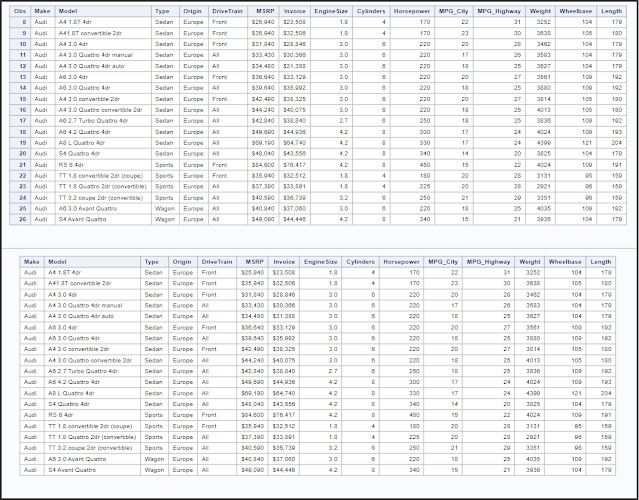Select model 'RS 6 4dr' in Obs row 21
The image size is (639, 500).
click(x=71, y=165)
